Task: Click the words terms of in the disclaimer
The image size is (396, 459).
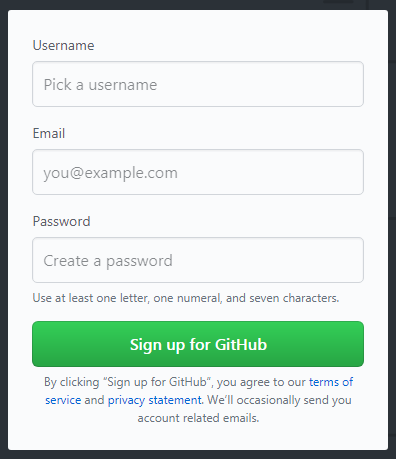Action: click(331, 382)
